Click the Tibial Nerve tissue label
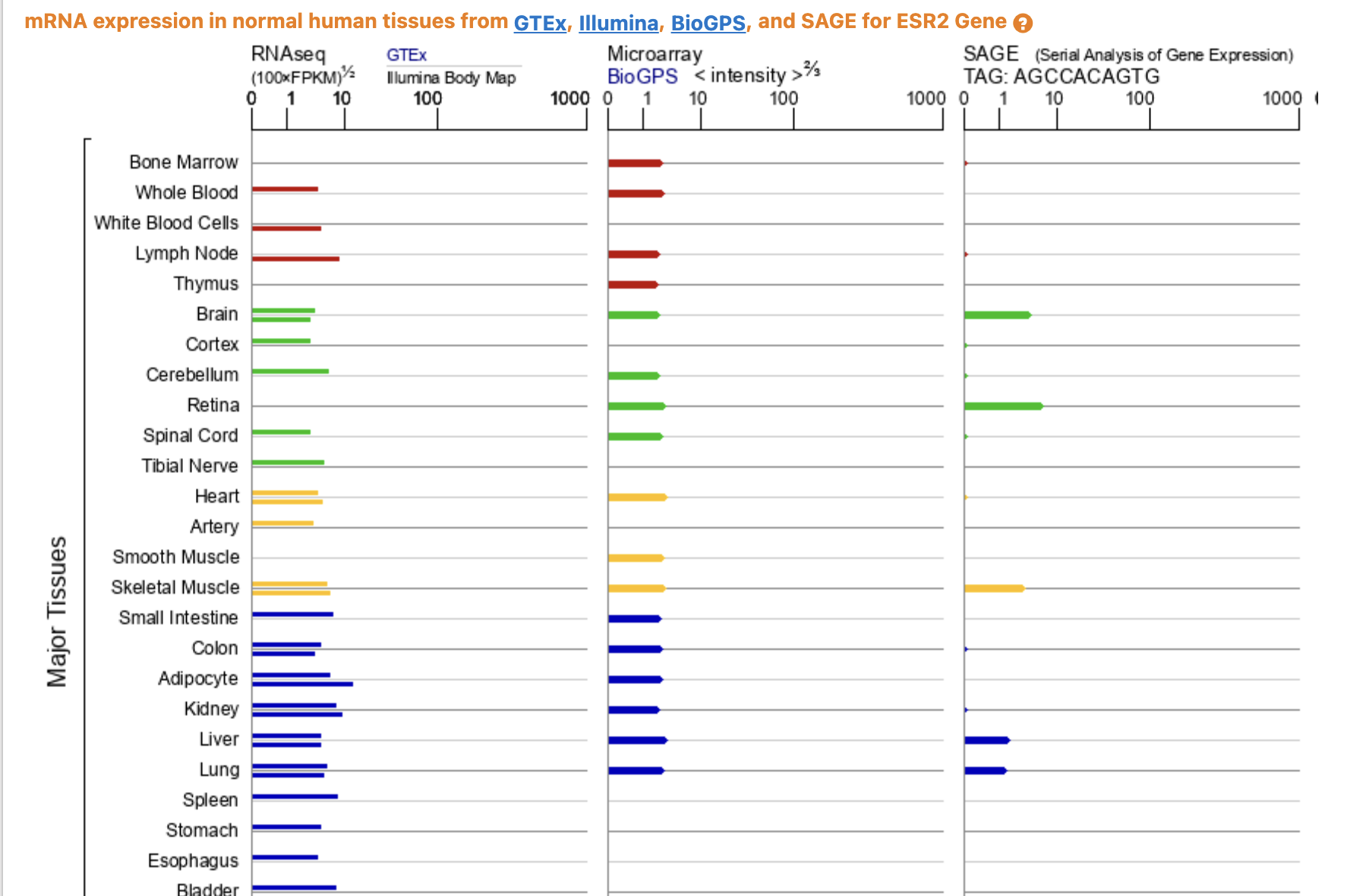 tap(190, 466)
